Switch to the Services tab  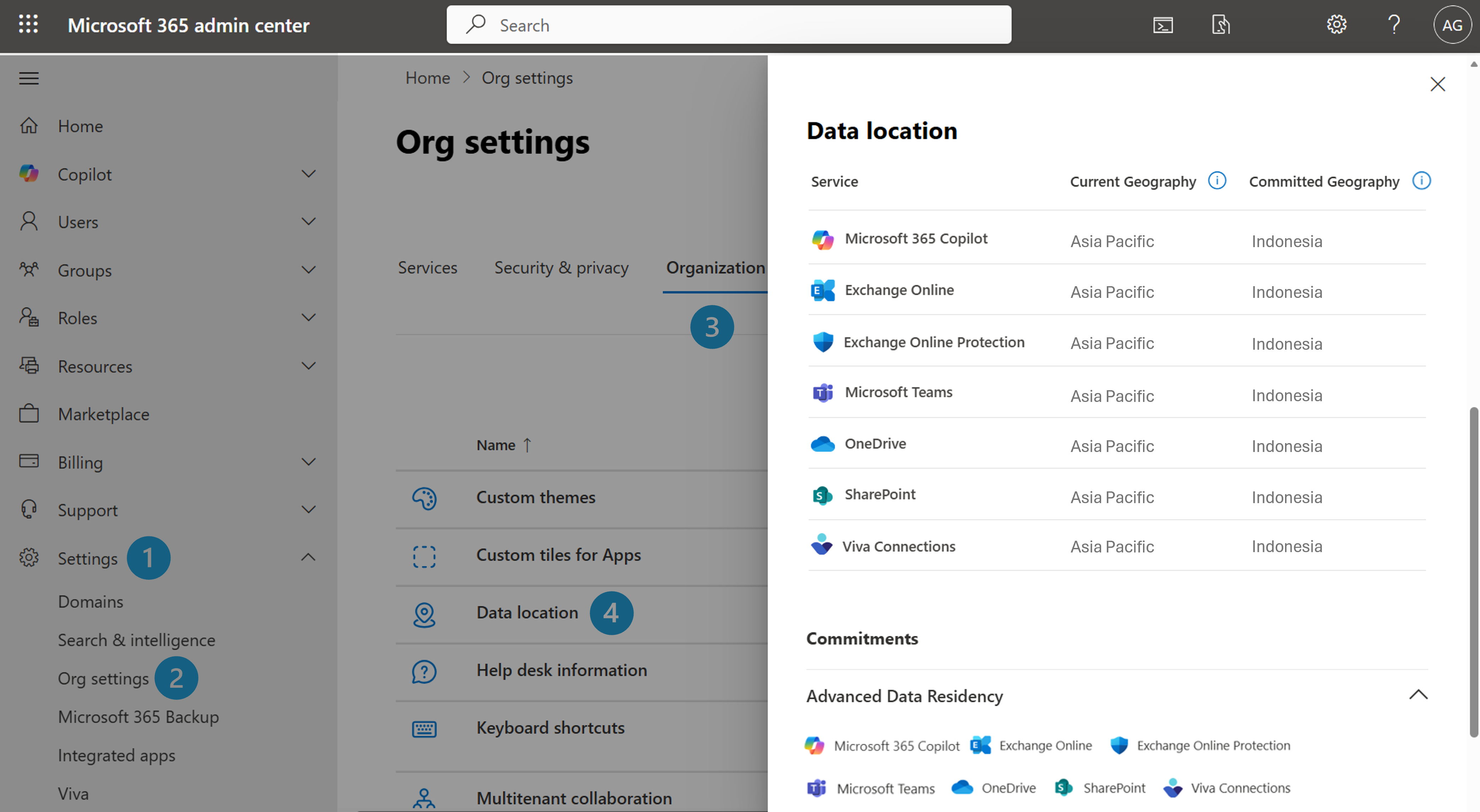(x=428, y=268)
